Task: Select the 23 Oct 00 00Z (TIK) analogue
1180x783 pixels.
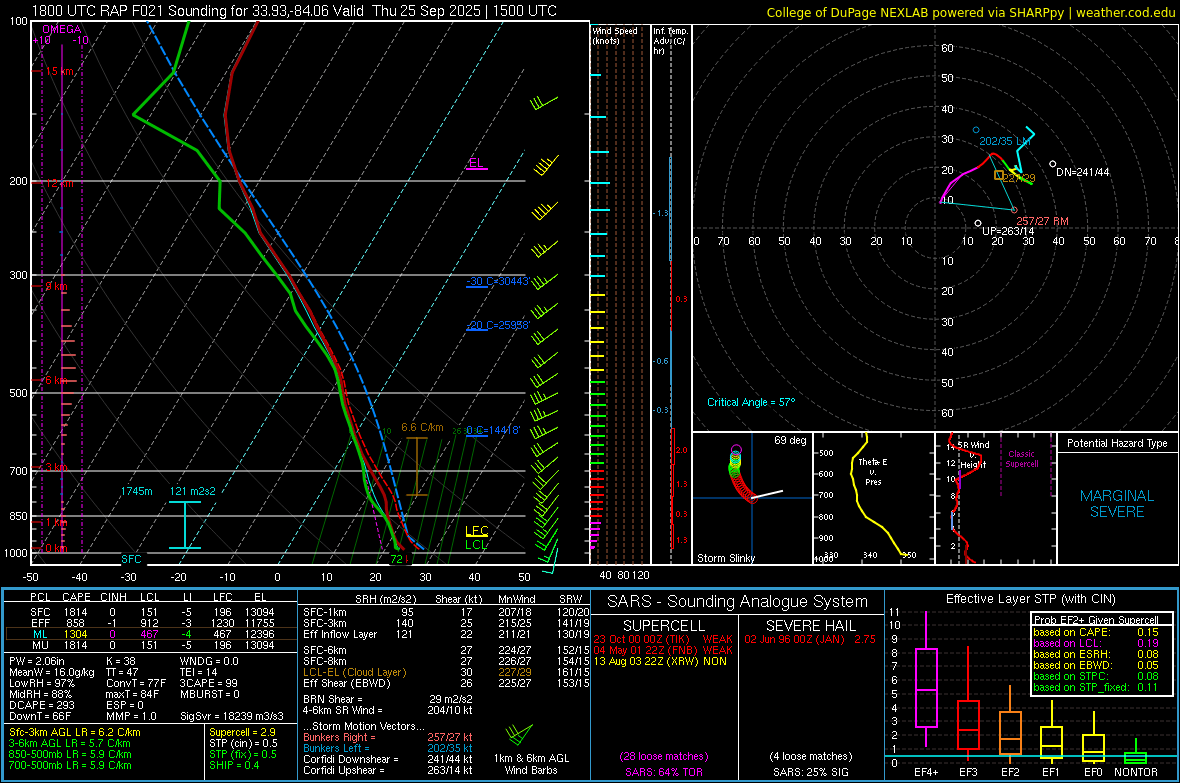Action: coord(663,639)
